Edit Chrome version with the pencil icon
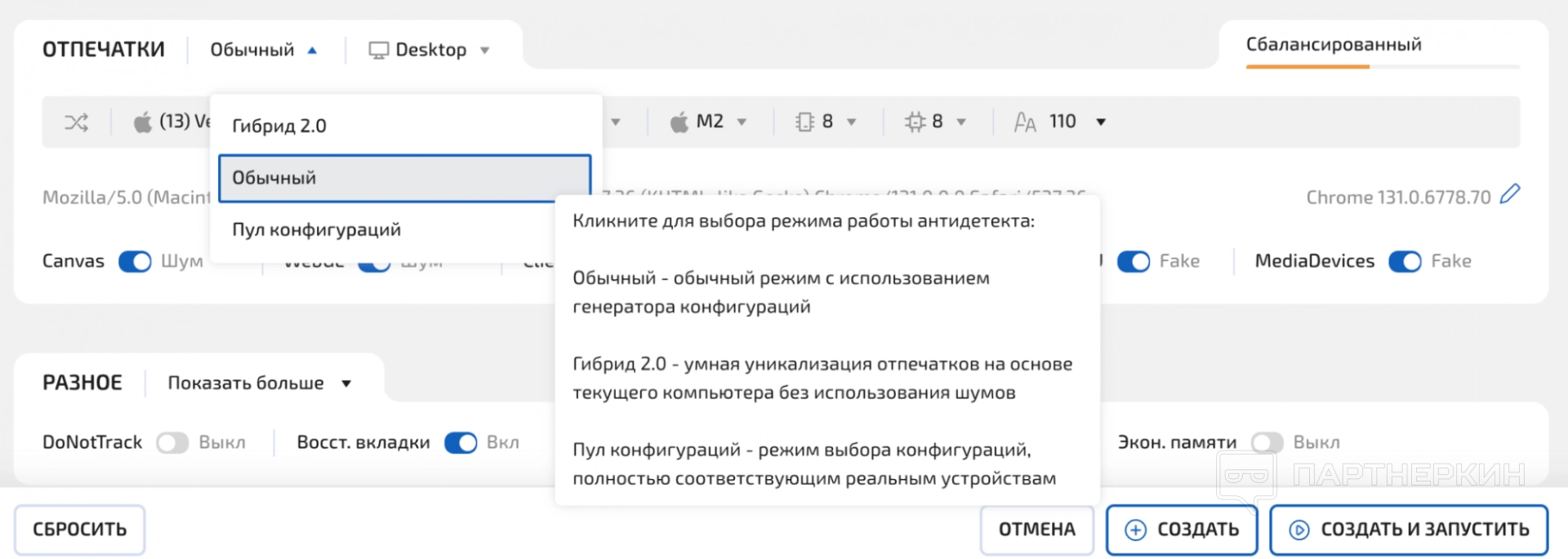1568x559 pixels. pos(1510,194)
